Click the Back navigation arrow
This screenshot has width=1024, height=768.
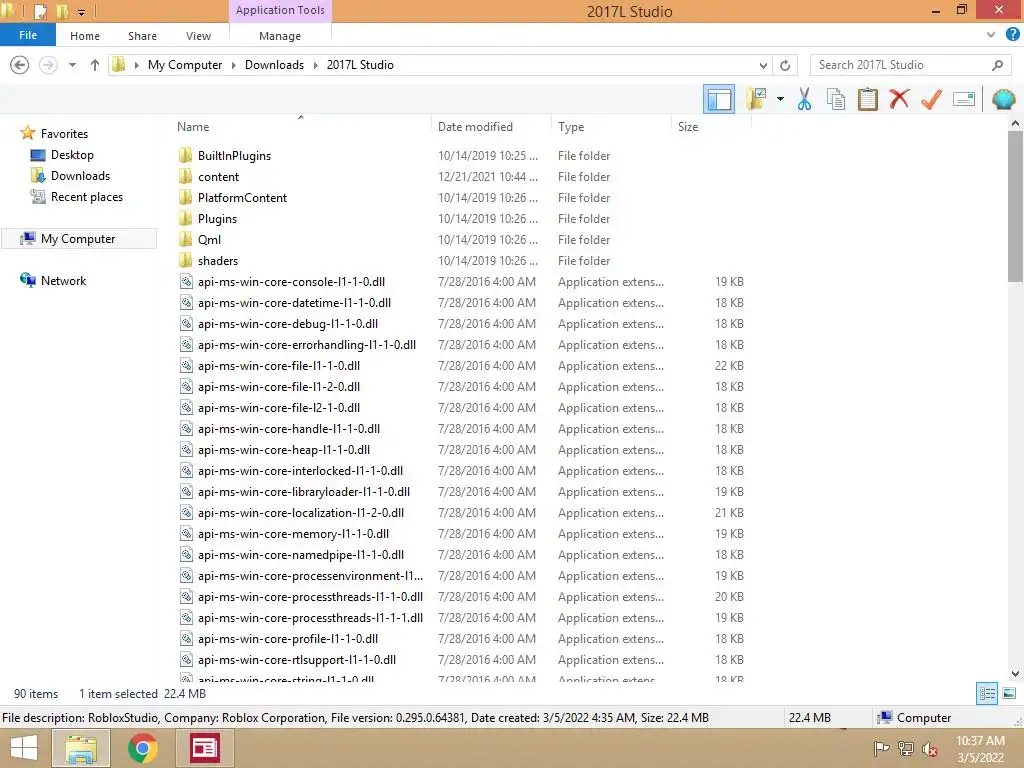[x=20, y=65]
